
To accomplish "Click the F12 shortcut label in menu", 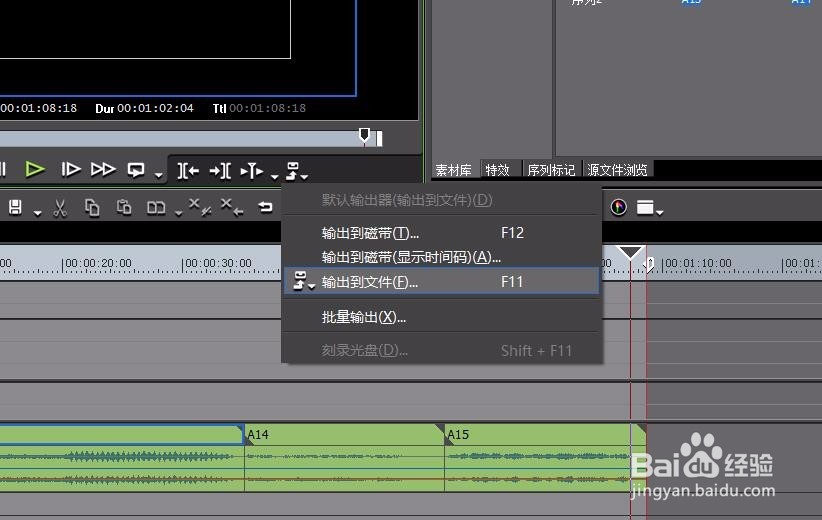I will click(x=512, y=233).
